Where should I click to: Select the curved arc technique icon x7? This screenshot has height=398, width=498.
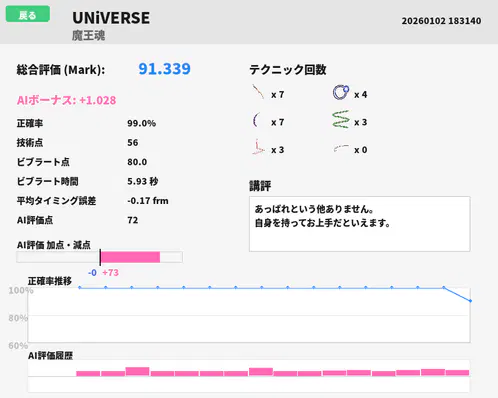pyautogui.click(x=256, y=120)
